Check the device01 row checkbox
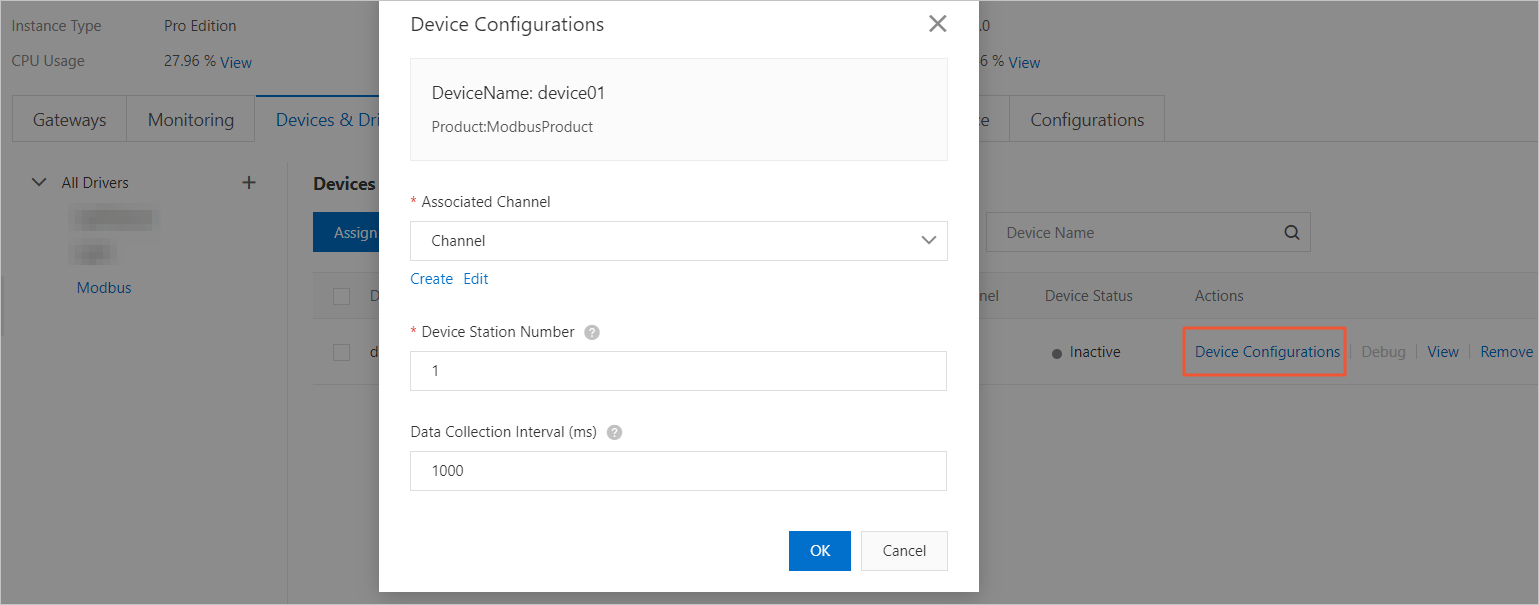Image resolution: width=1539 pixels, height=605 pixels. click(341, 351)
